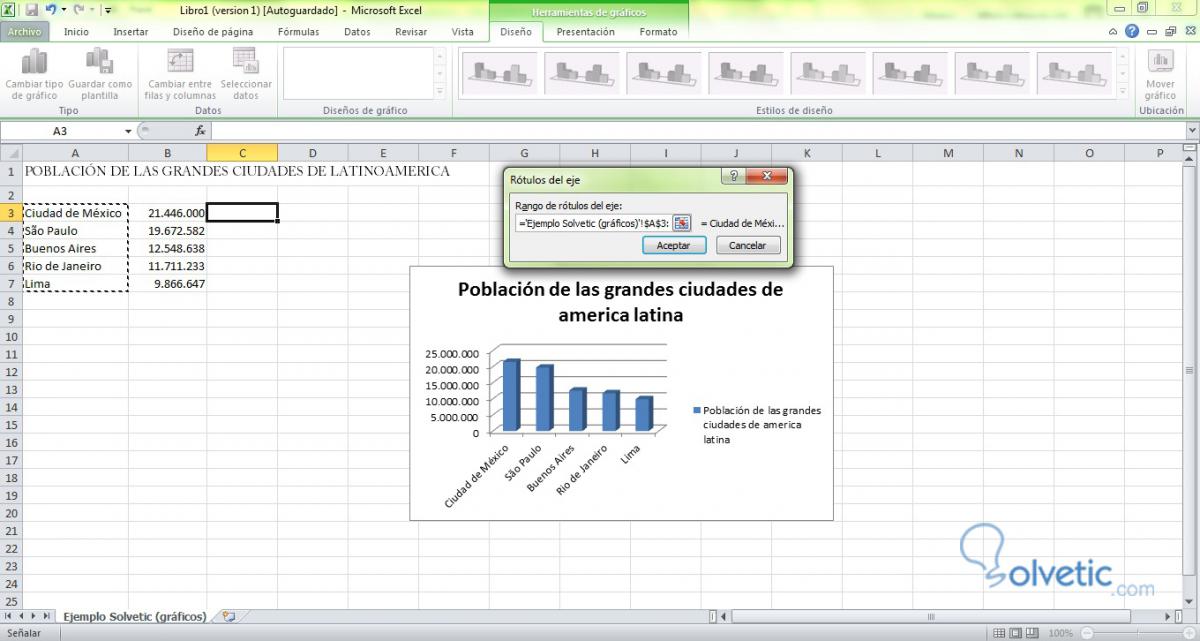Click the Cancelar button
The width and height of the screenshot is (1200, 641).
coord(748,245)
